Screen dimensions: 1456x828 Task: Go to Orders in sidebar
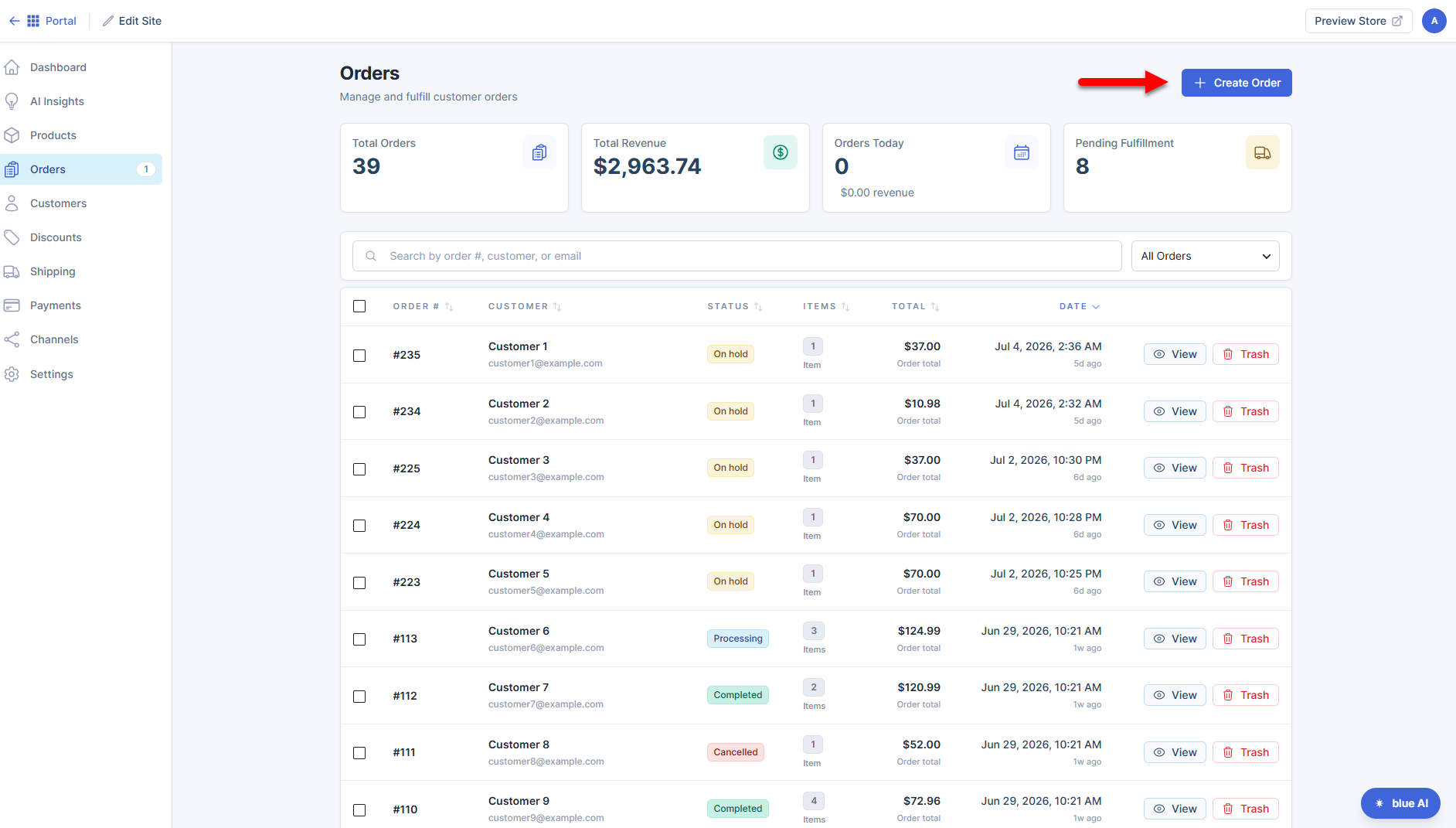[81, 169]
